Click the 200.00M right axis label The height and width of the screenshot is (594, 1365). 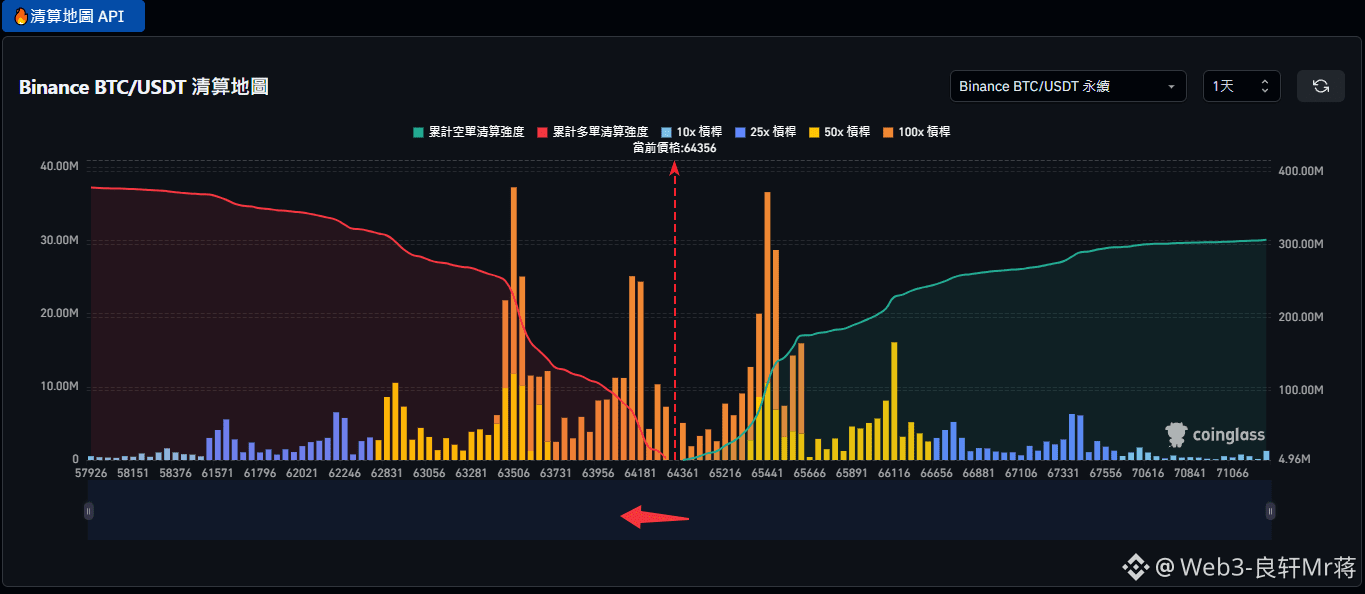tap(1301, 317)
